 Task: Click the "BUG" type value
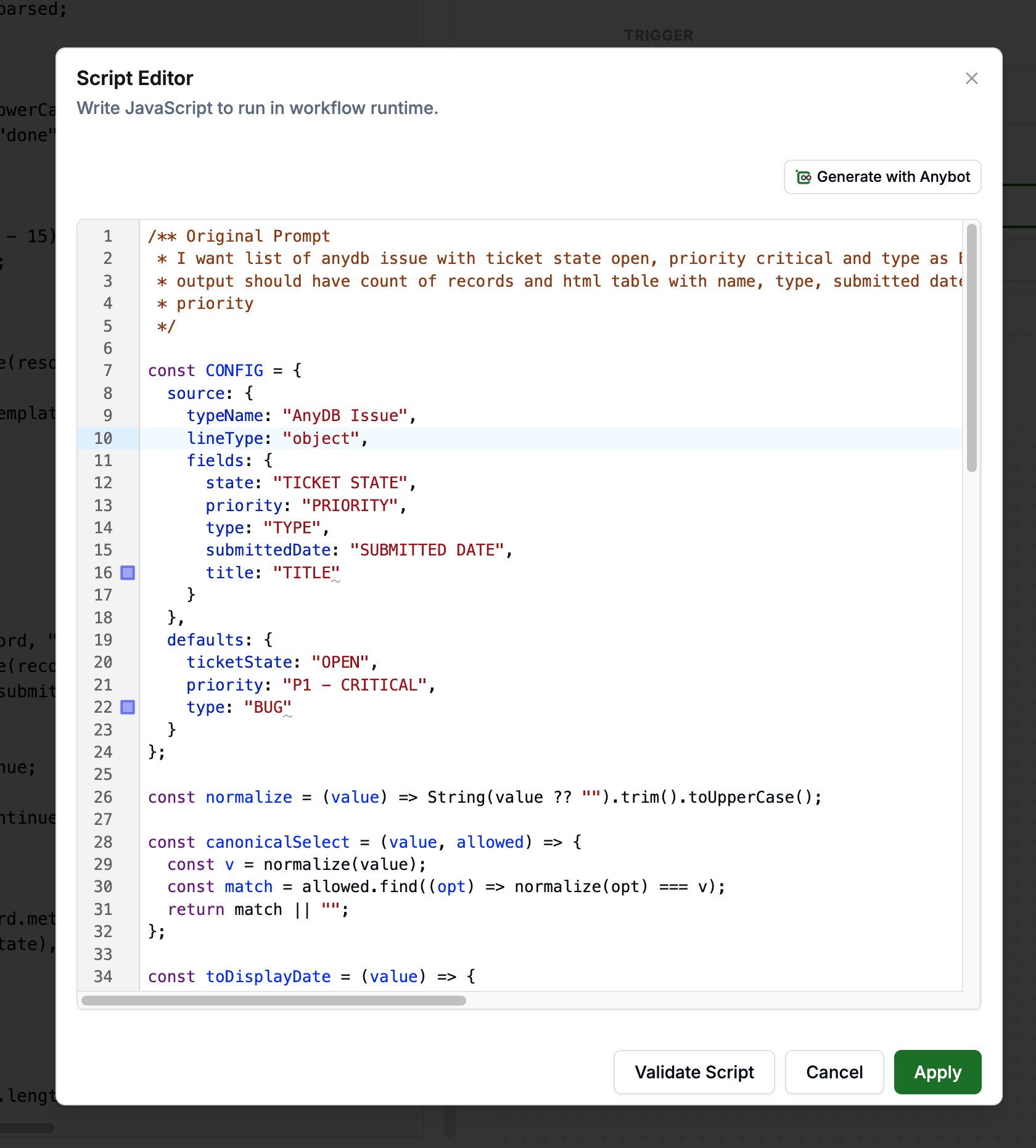[x=268, y=707]
